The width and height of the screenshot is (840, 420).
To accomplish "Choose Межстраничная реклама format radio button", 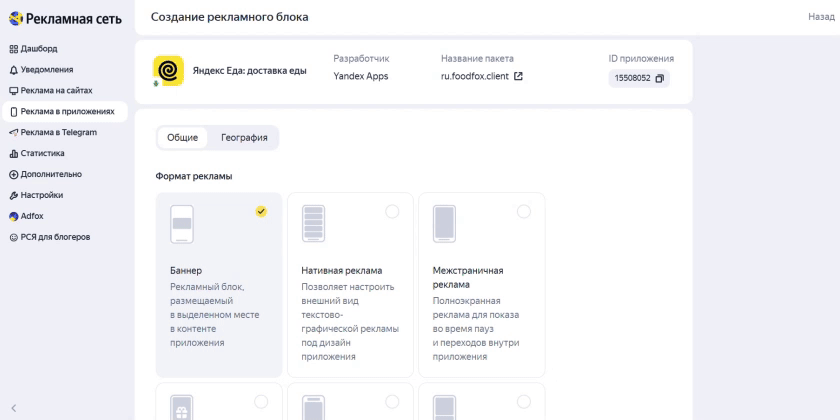I will tap(523, 211).
